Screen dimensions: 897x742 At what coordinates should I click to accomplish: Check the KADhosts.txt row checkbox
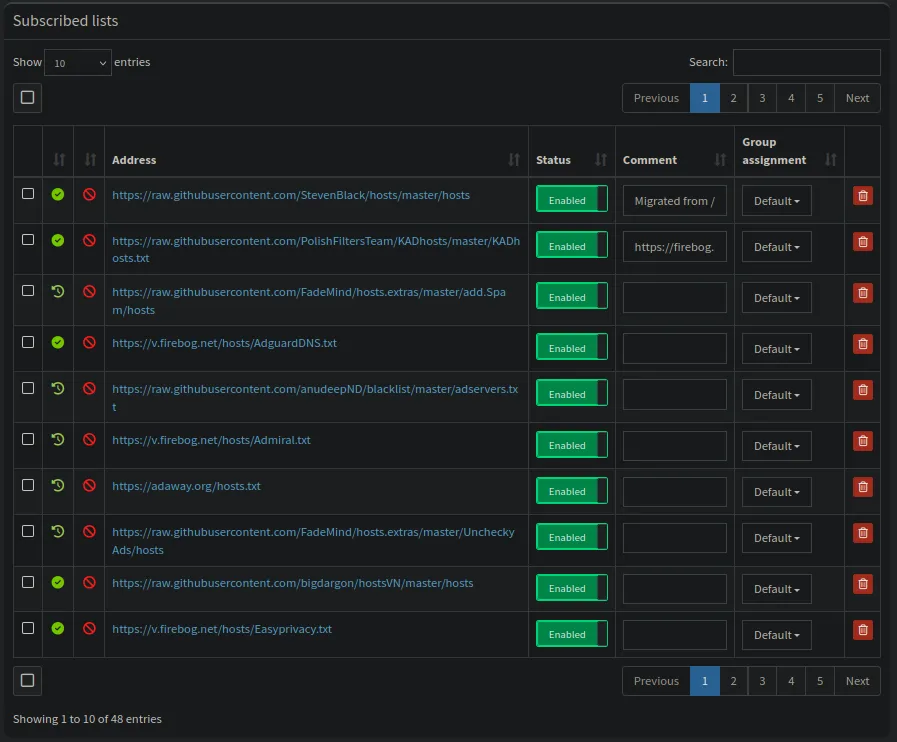point(27,240)
